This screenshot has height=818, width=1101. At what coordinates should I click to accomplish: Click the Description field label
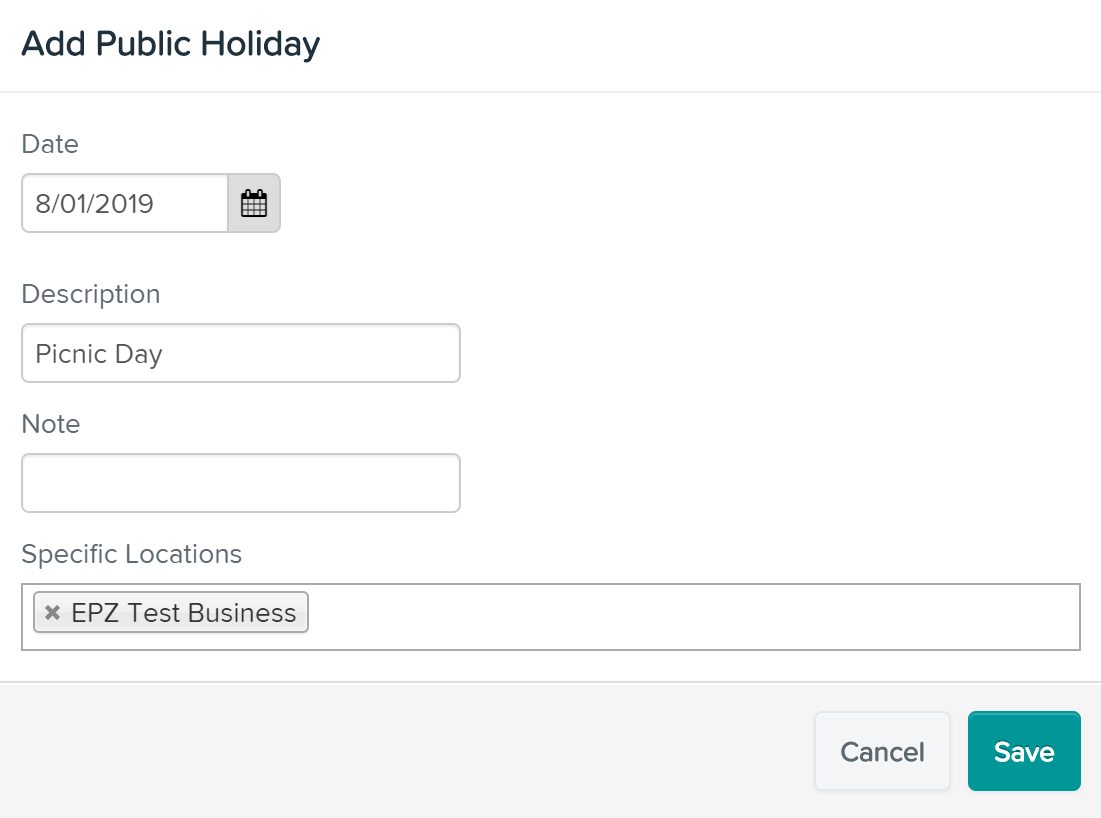91,294
